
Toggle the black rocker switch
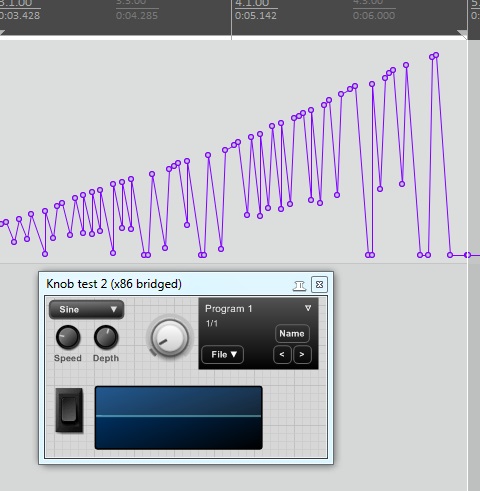[x=69, y=410]
